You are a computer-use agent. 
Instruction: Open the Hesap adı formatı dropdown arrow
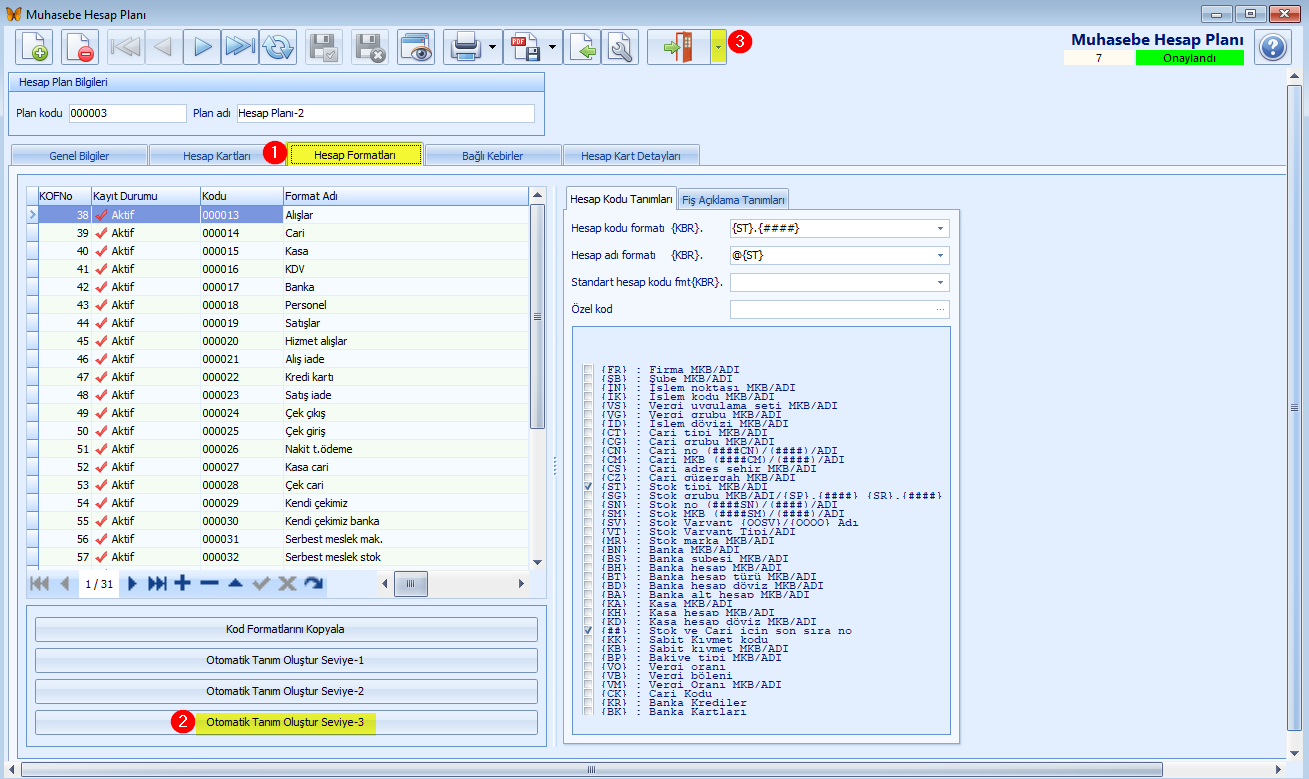click(941, 256)
